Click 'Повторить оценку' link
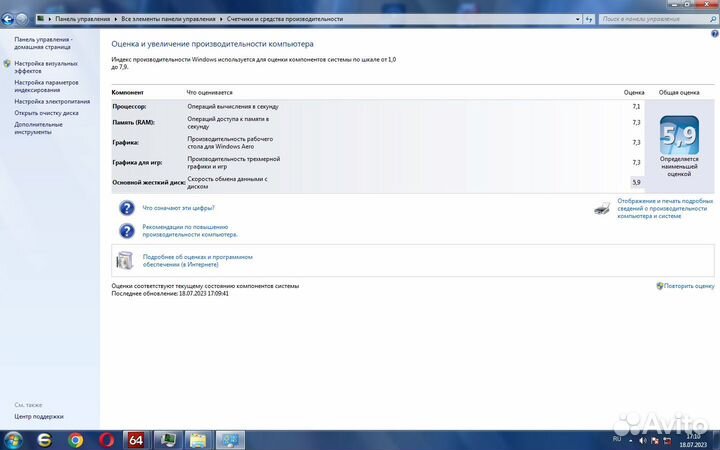720x450 pixels. point(689,286)
